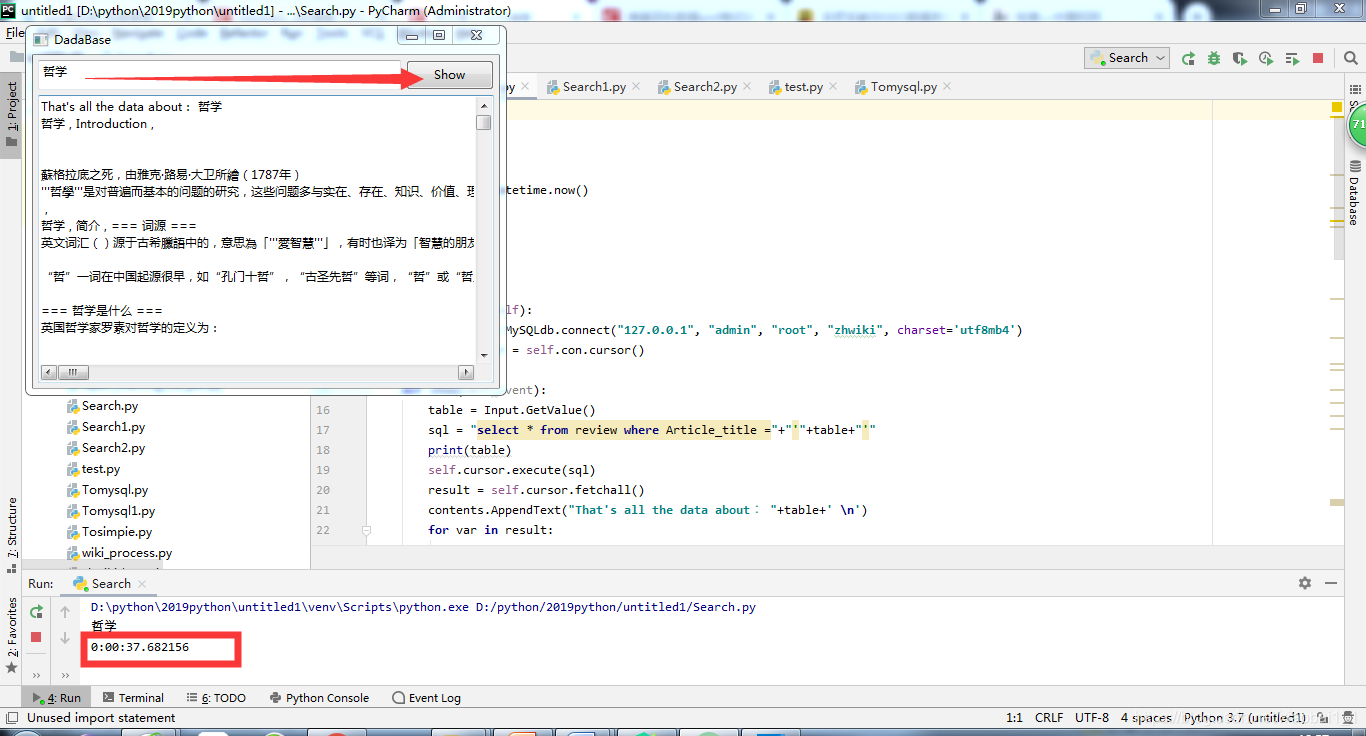Expand more actions under Run down arrow
The height and width of the screenshot is (736, 1366).
tap(65, 675)
